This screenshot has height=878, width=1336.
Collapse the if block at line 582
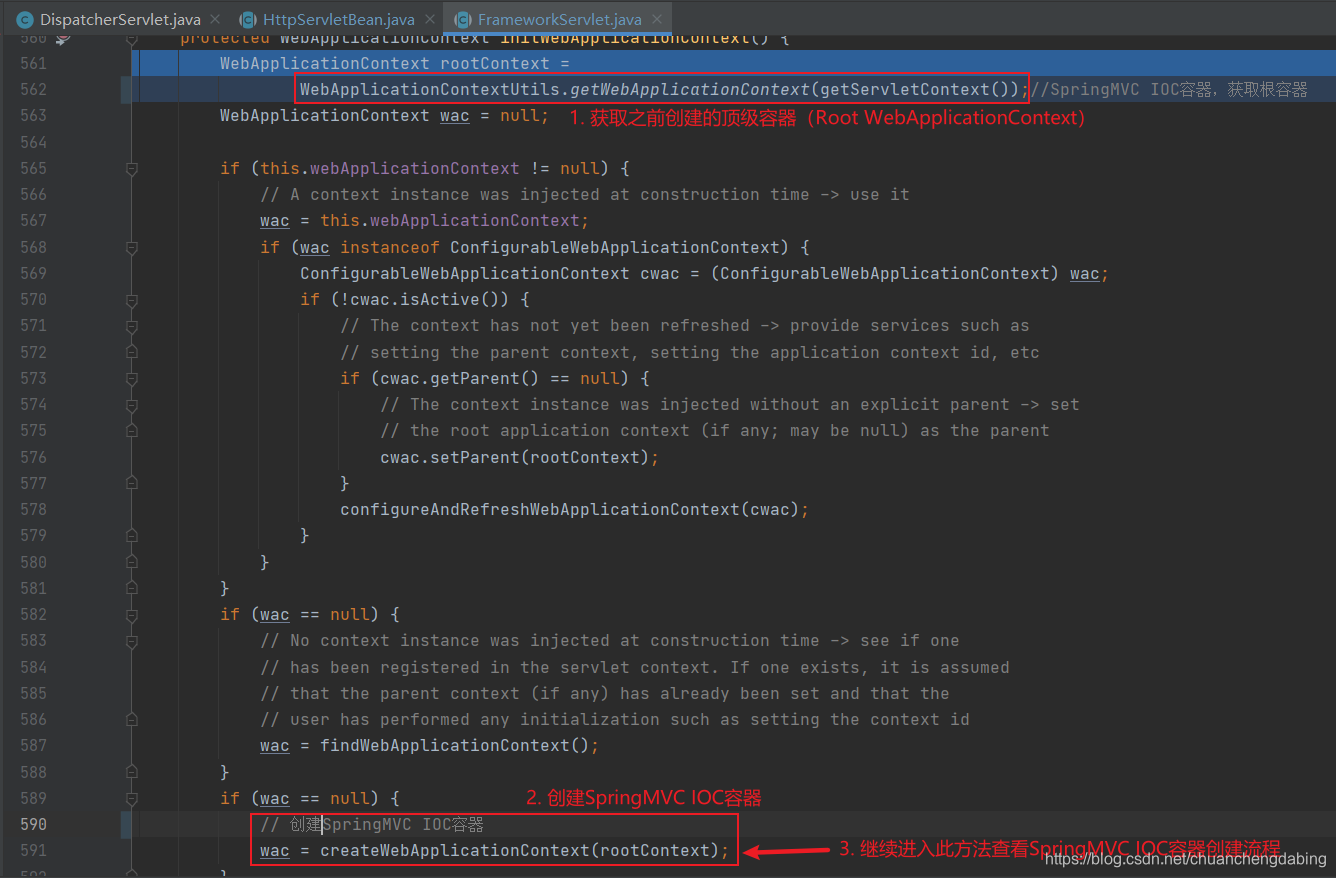pos(131,614)
